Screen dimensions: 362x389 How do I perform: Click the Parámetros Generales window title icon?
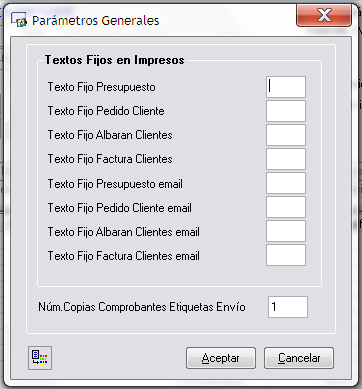click(19, 20)
